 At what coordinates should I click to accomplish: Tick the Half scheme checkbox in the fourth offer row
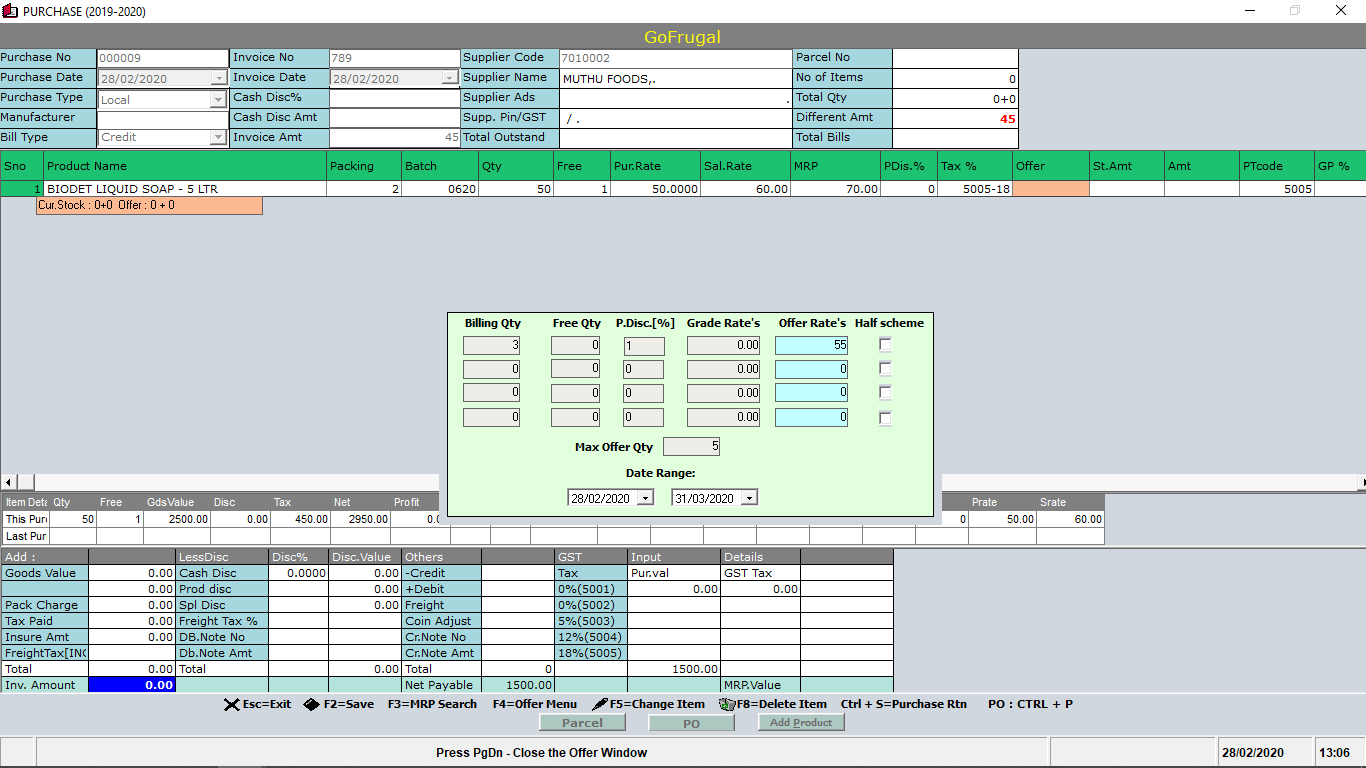[x=885, y=418]
